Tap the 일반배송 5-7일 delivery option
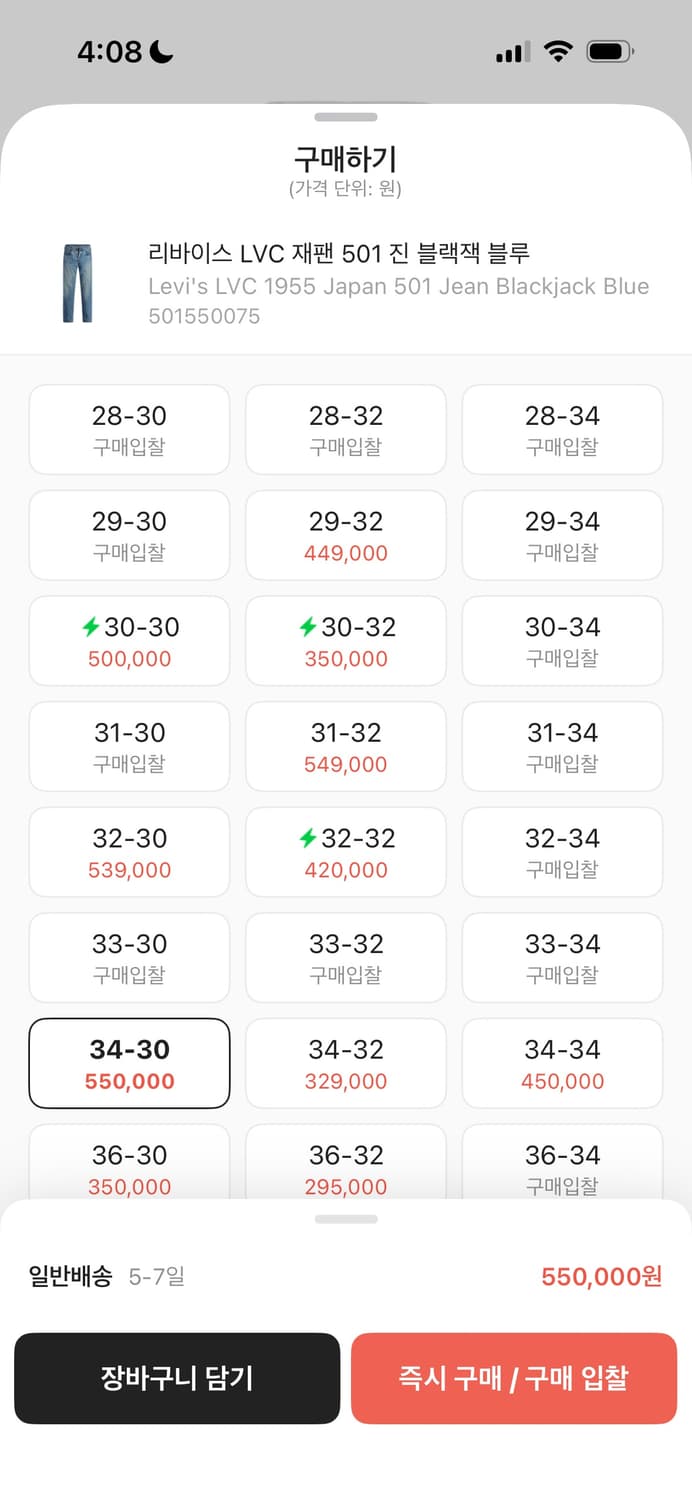The height and width of the screenshot is (1500, 692). [108, 1276]
